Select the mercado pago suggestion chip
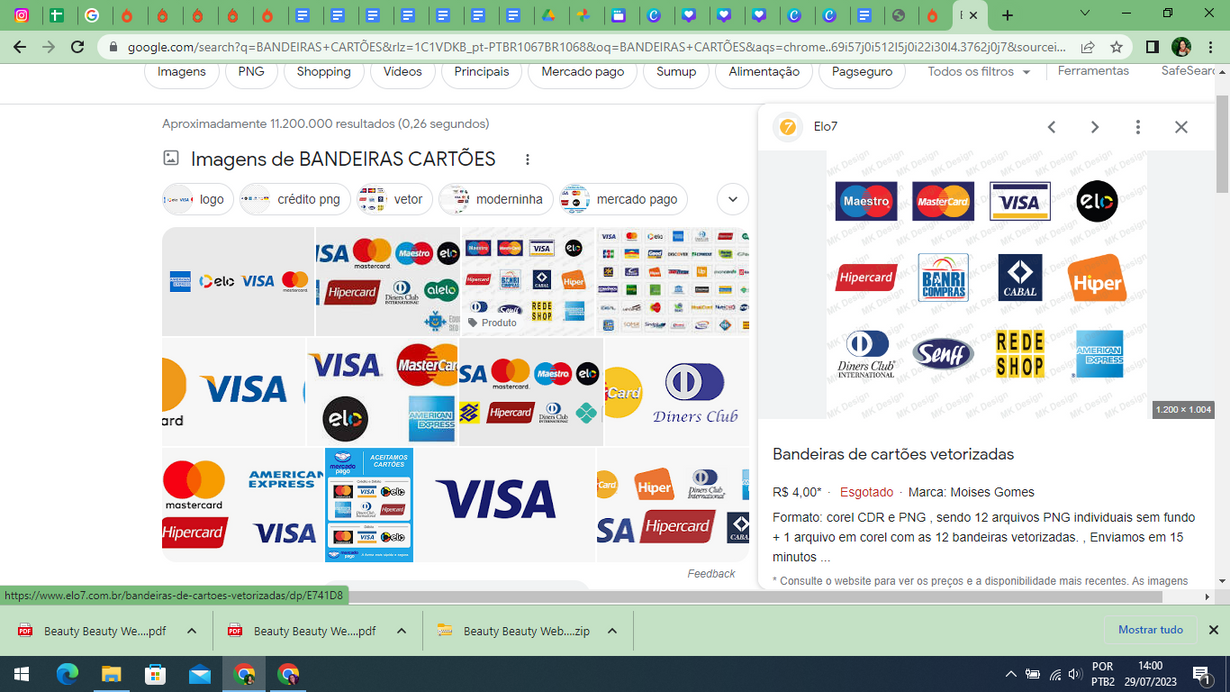 624,199
